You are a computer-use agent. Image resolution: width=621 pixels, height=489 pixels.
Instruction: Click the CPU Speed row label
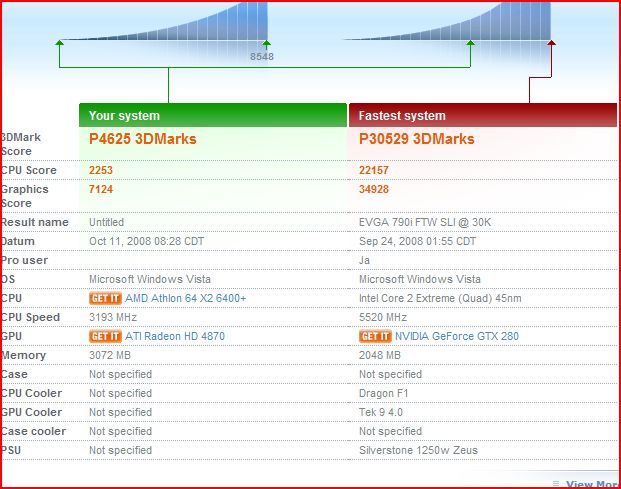pyautogui.click(x=30, y=317)
